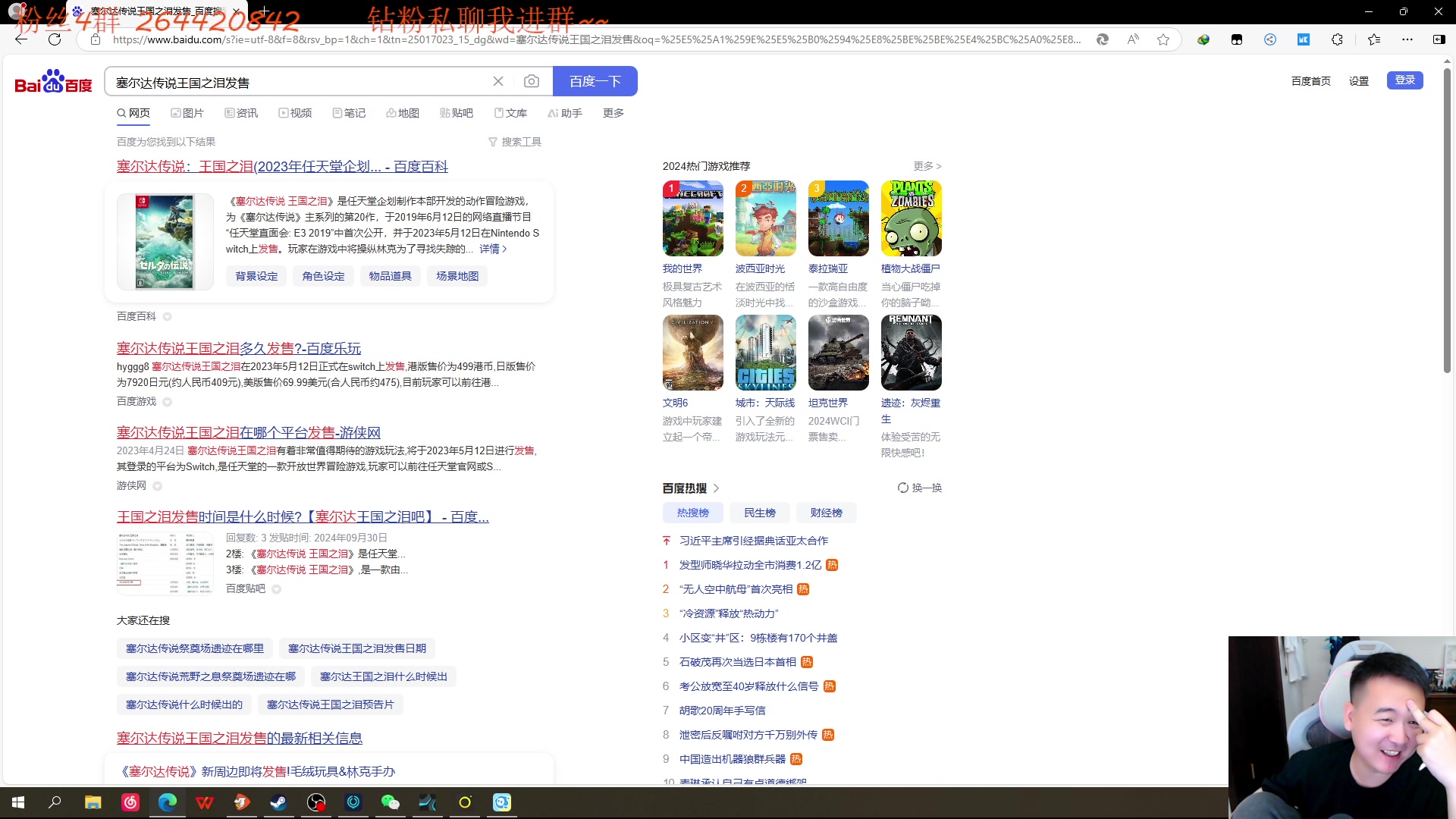The image size is (1456, 819).
Task: Click the page vertical scrollbar
Action: point(1447,220)
